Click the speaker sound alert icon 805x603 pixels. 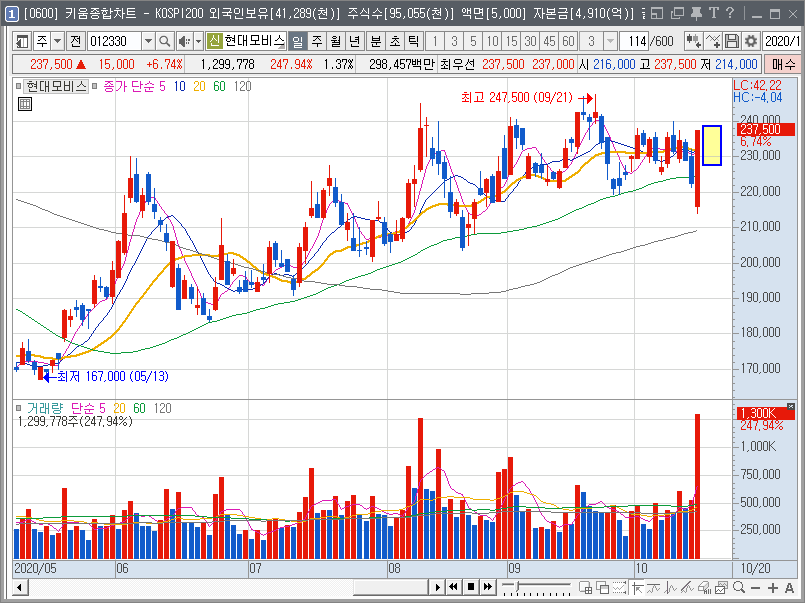(183, 41)
